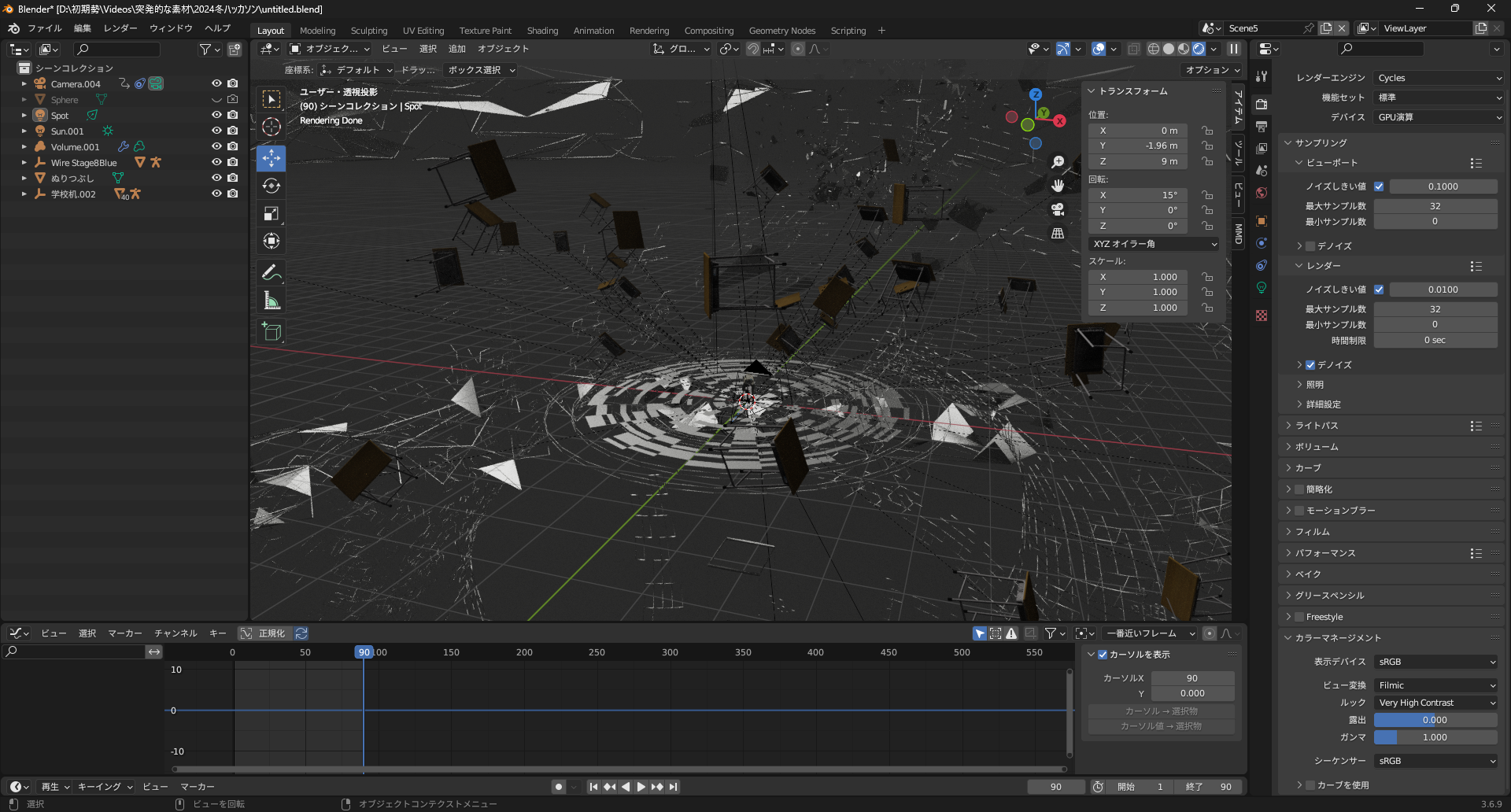The width and height of the screenshot is (1511, 812).
Task: Click the pan view hand icon
Action: (x=1058, y=186)
